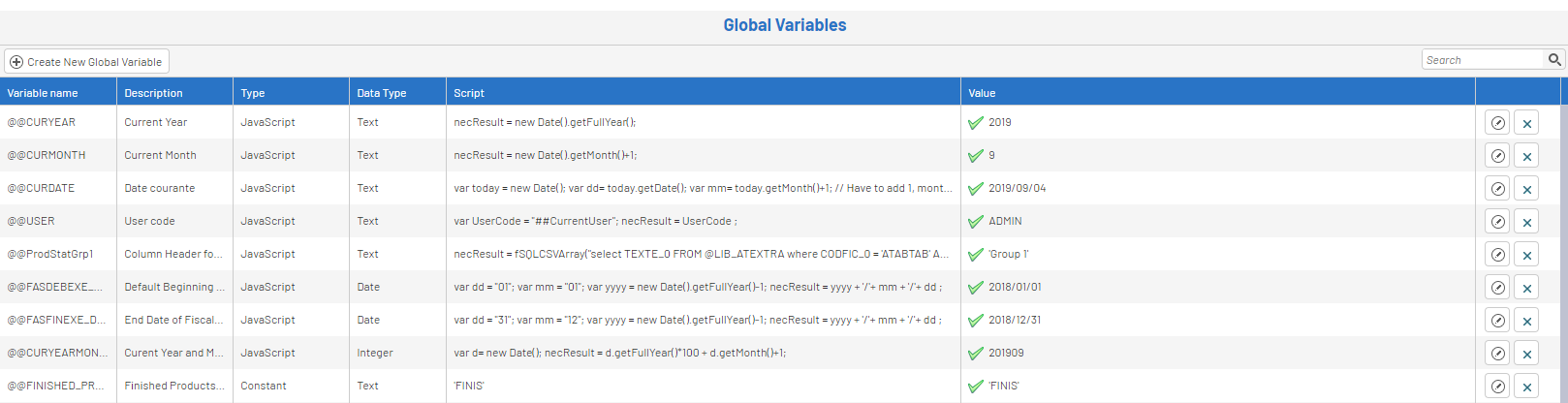The height and width of the screenshot is (403, 1568).
Task: Remove @@CURDATE using its X icon
Action: 1526,189
